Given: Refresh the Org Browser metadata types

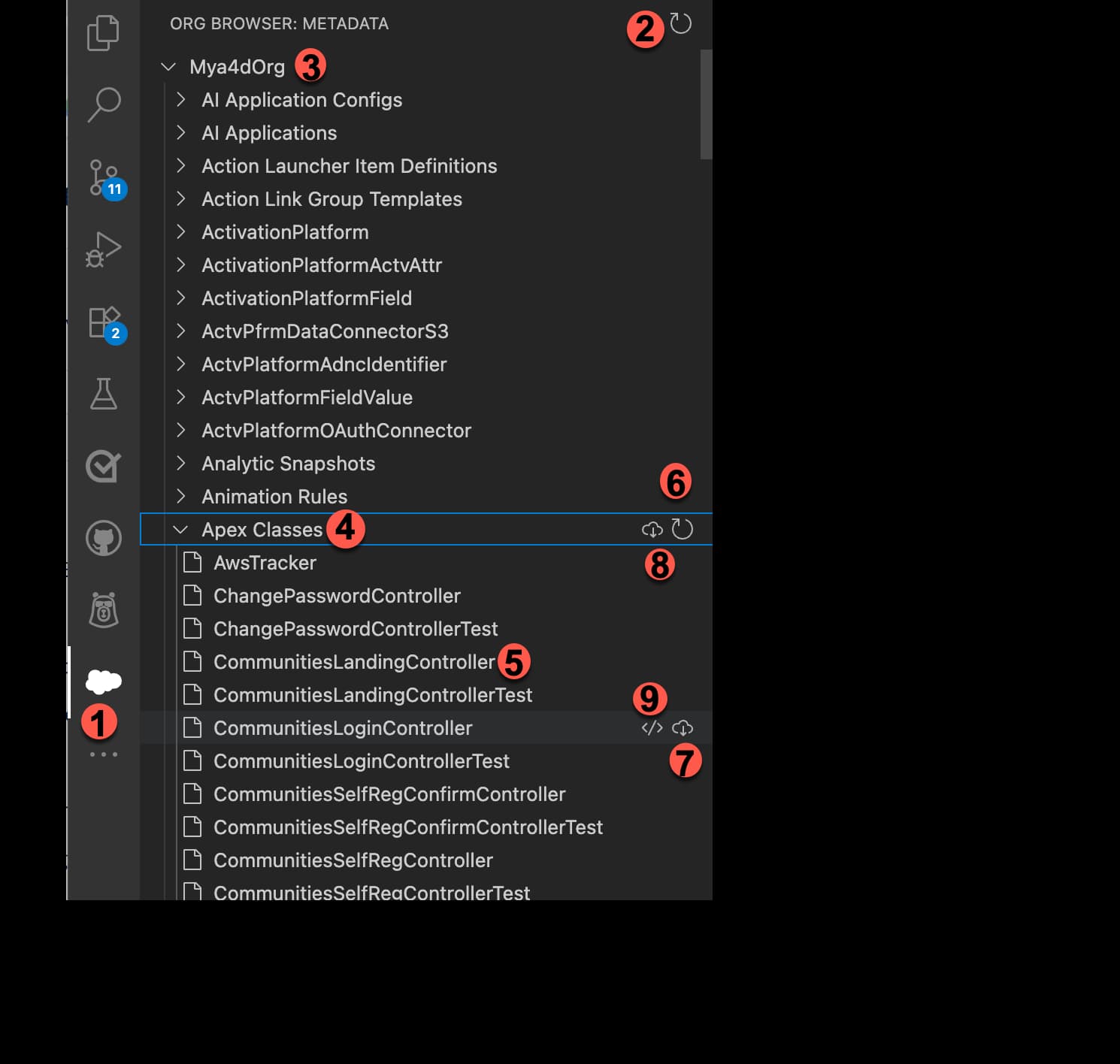Looking at the screenshot, I should point(681,24).
